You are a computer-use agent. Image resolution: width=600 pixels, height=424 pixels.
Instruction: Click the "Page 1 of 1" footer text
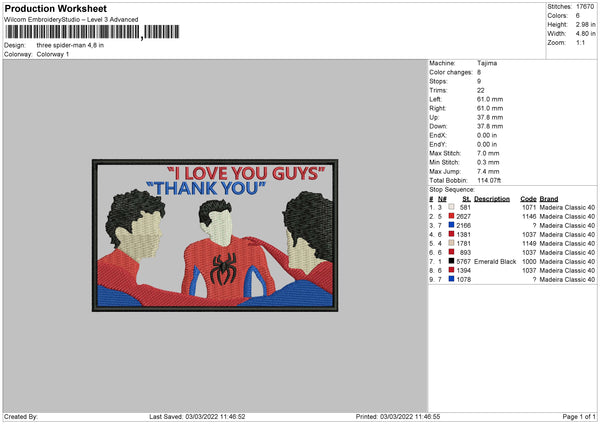579,417
